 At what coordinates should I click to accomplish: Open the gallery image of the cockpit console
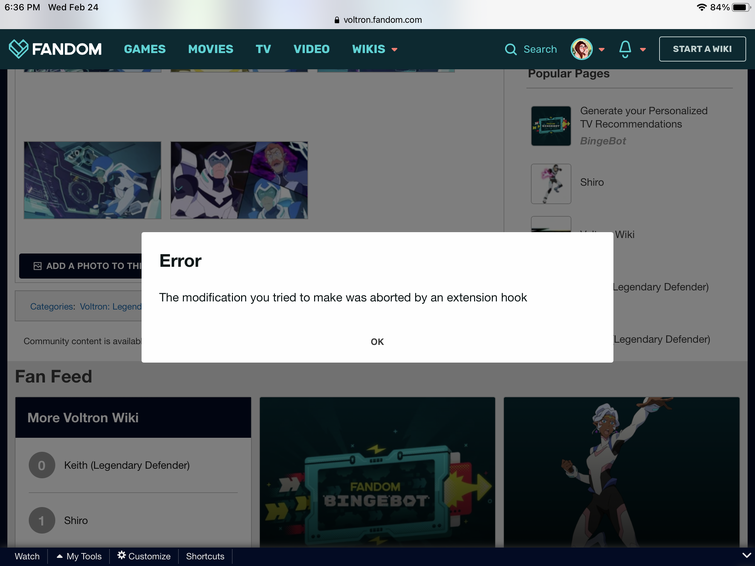click(92, 180)
